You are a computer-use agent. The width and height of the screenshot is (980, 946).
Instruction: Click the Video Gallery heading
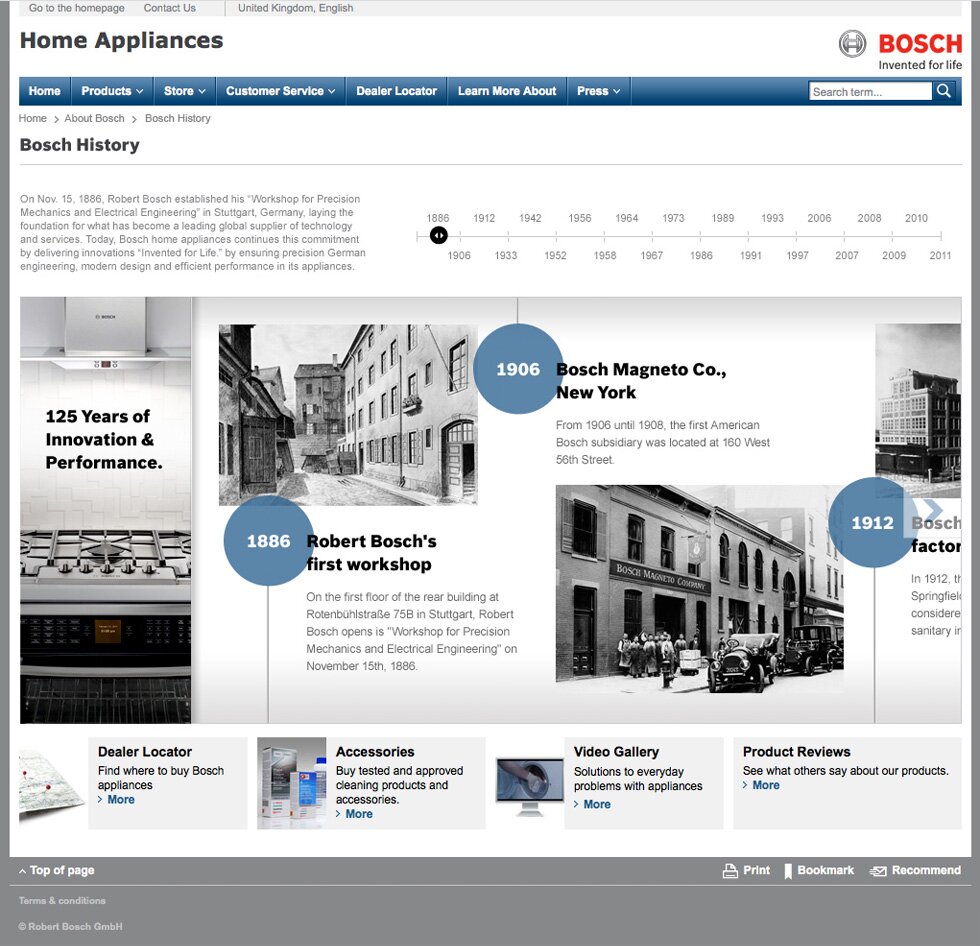tap(616, 752)
